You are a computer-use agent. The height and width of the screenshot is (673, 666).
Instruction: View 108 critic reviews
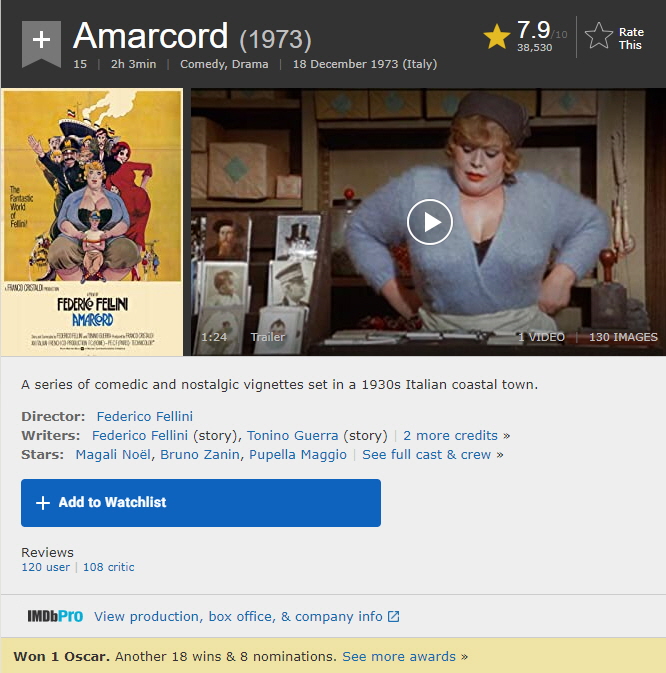click(109, 567)
